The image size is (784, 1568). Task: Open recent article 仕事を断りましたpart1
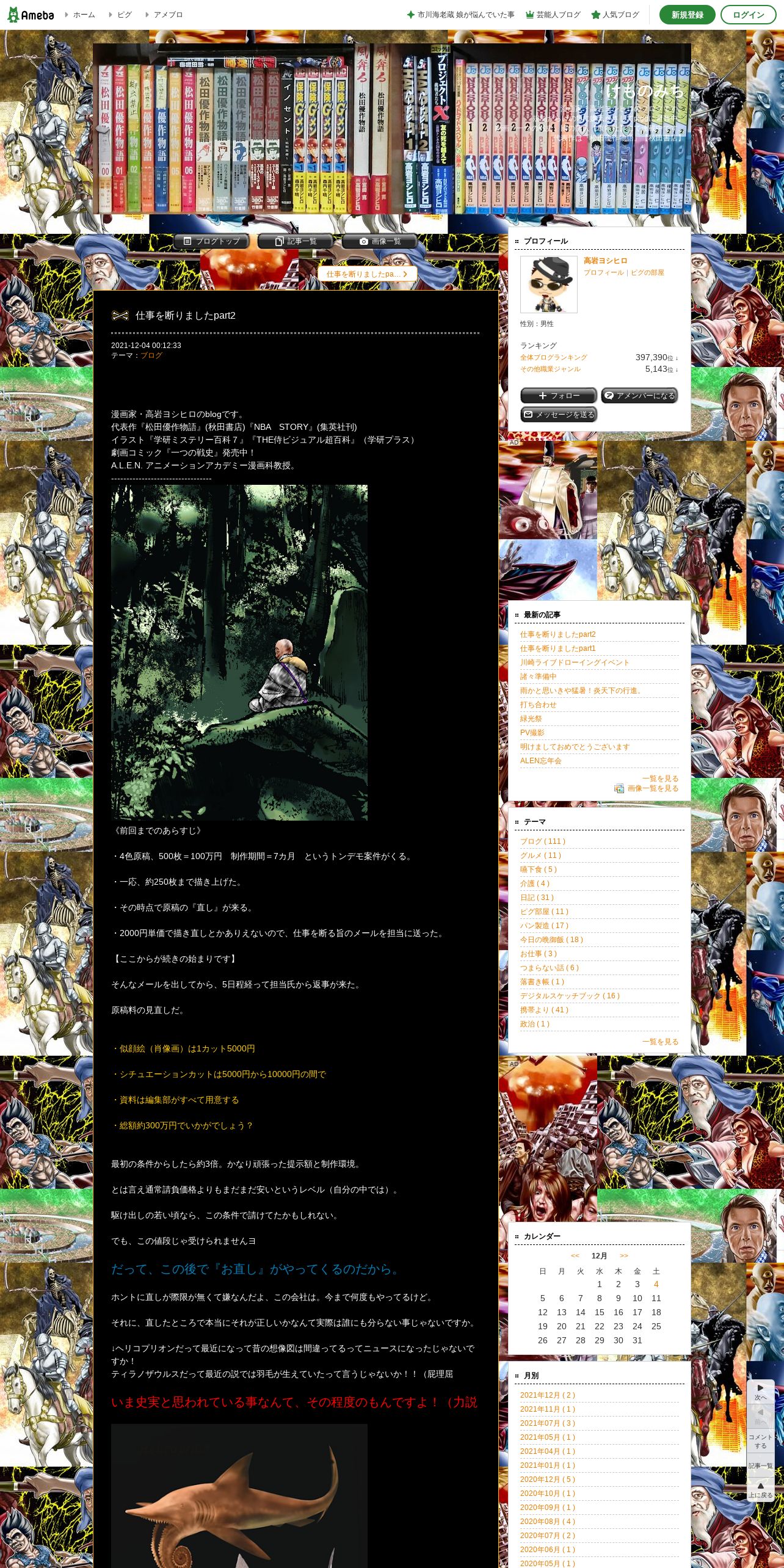pos(557,648)
